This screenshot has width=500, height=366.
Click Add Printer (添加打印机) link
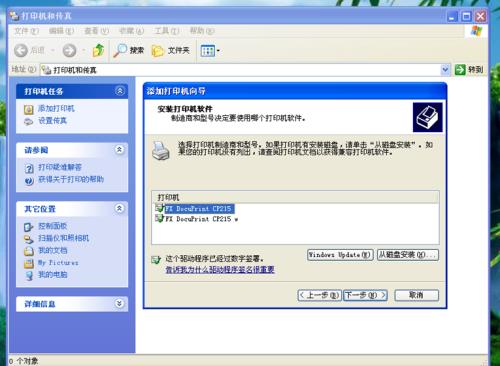pos(56,108)
